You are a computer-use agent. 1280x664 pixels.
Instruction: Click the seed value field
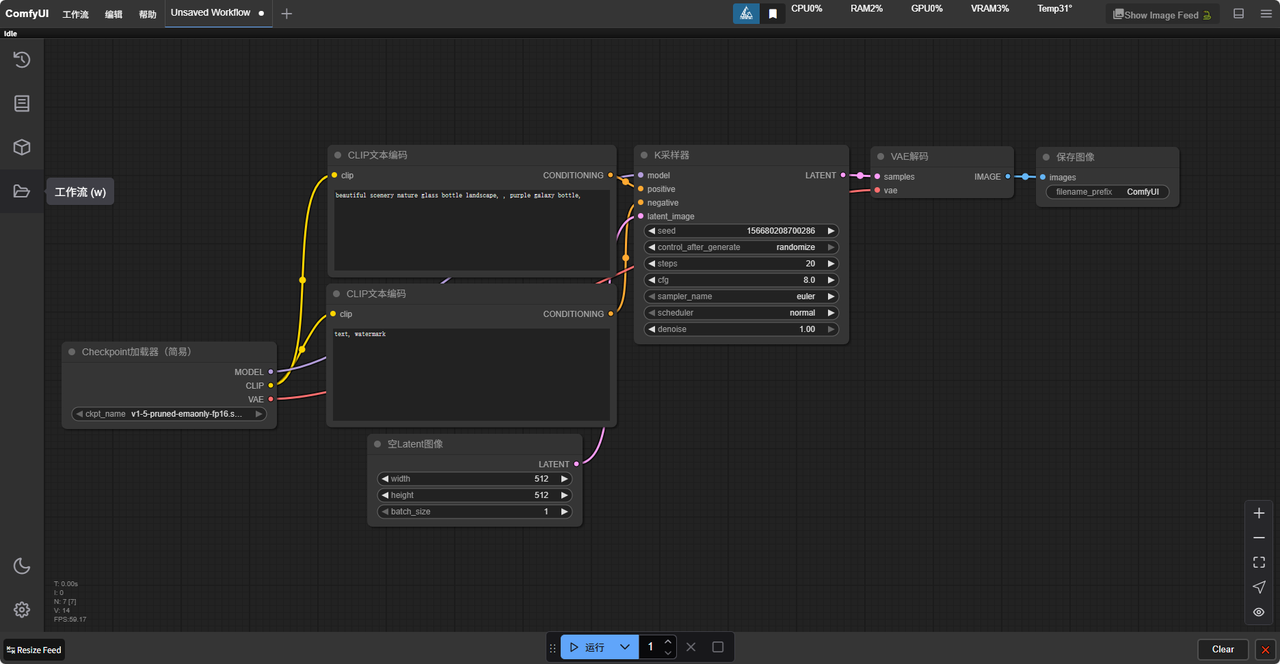(x=741, y=231)
